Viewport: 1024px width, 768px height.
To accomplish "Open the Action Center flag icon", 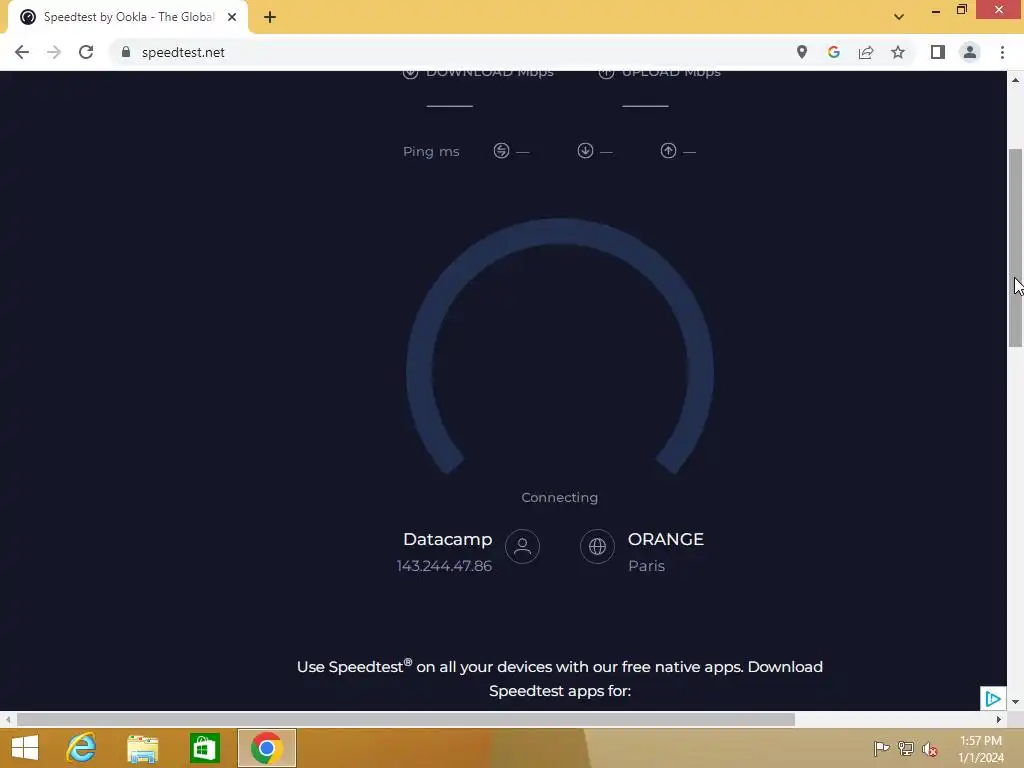I will [881, 748].
